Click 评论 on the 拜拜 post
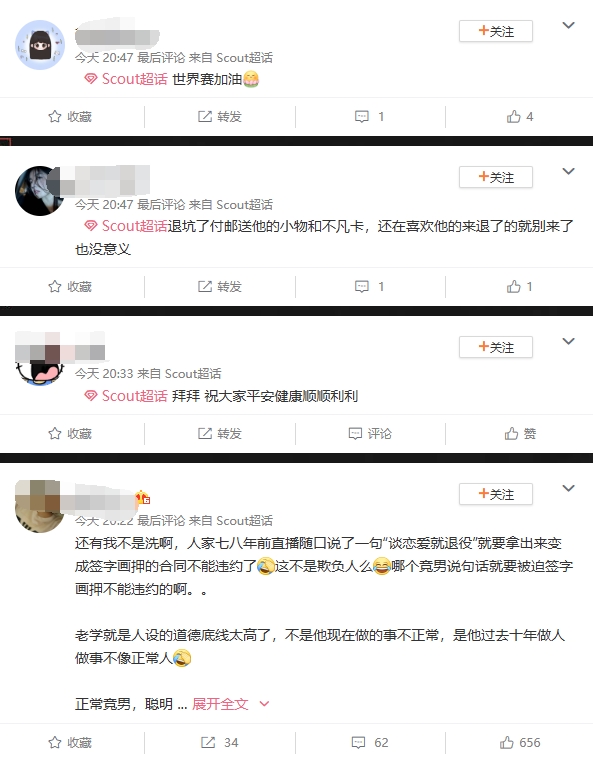 [370, 434]
